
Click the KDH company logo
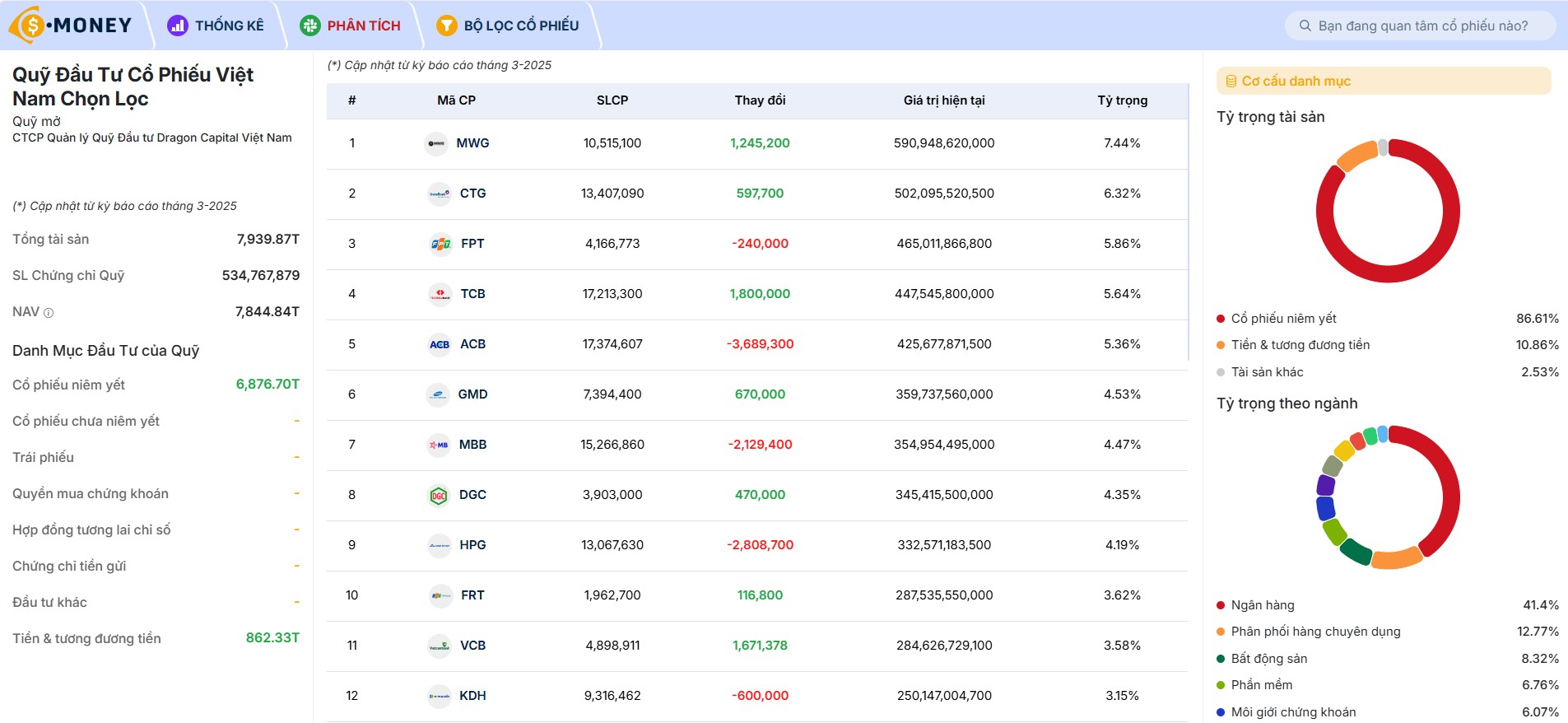[x=440, y=696]
